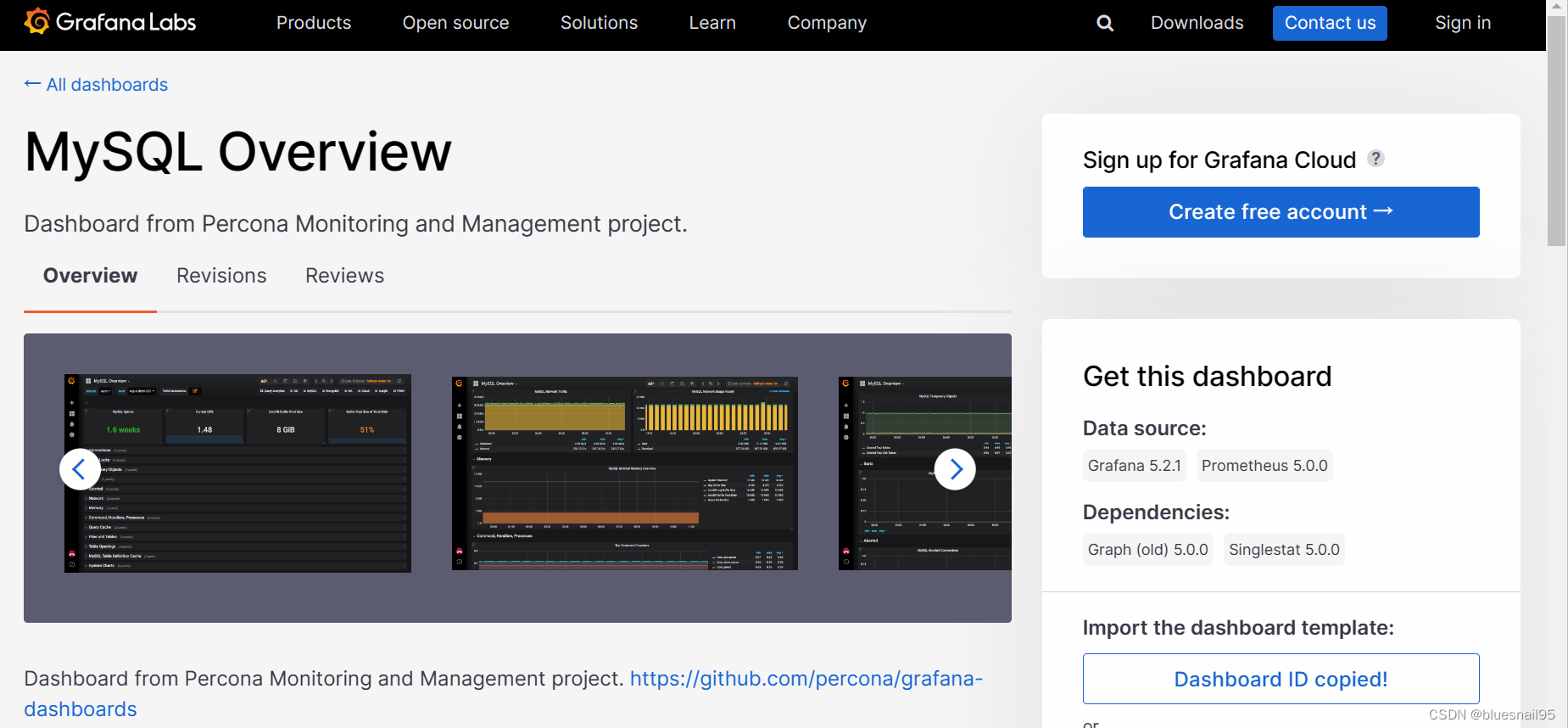Image resolution: width=1568 pixels, height=728 pixels.
Task: Open the Open source menu
Action: [456, 23]
